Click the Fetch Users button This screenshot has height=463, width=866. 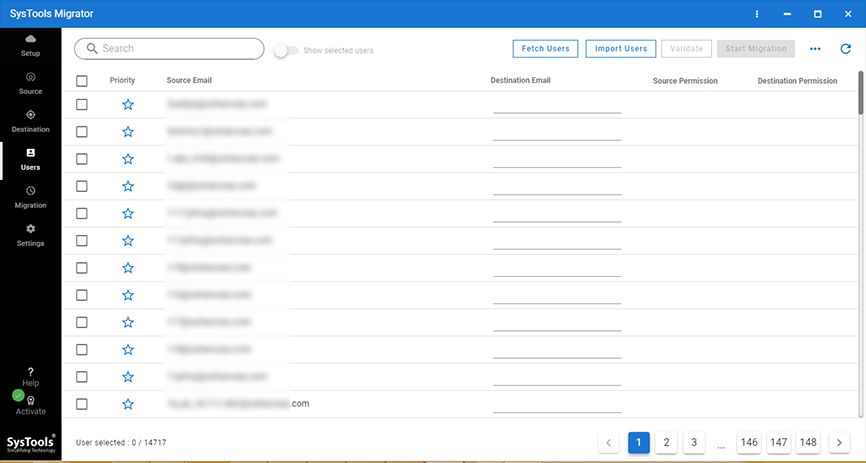545,49
